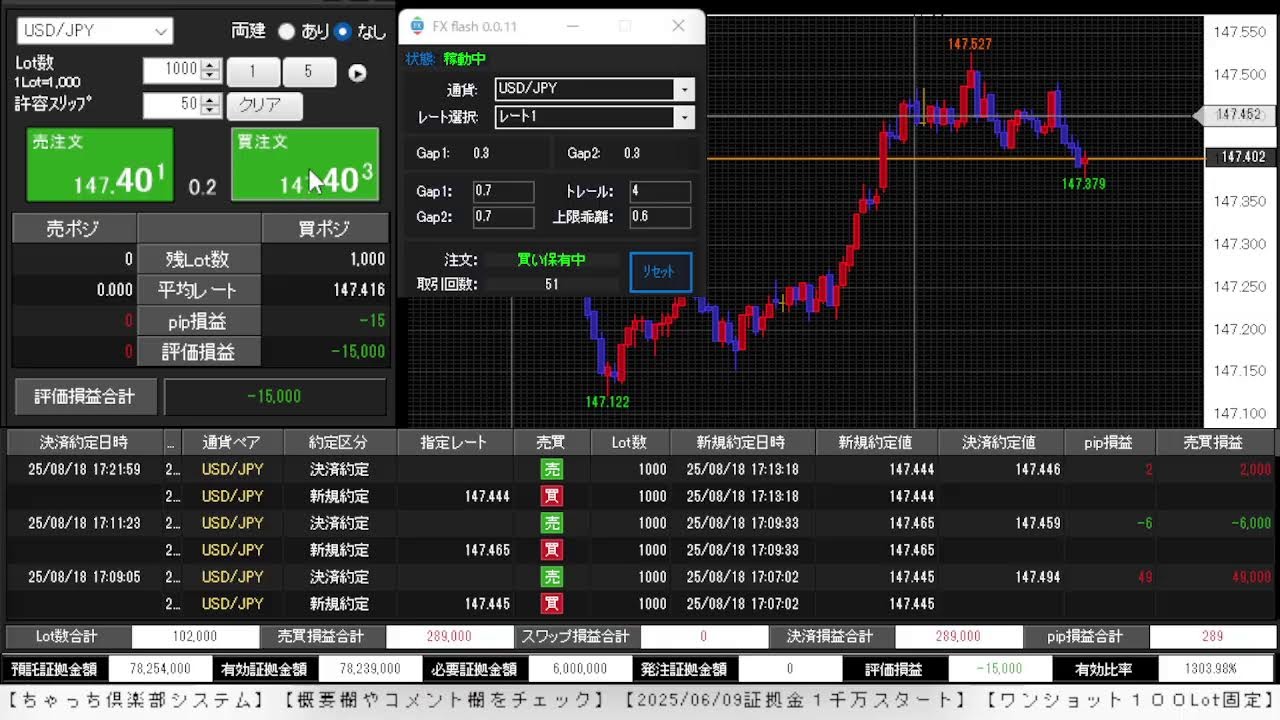Click the 預託証拠金額 value 78,254,000
This screenshot has width=1280, height=720.
pyautogui.click(x=159, y=669)
